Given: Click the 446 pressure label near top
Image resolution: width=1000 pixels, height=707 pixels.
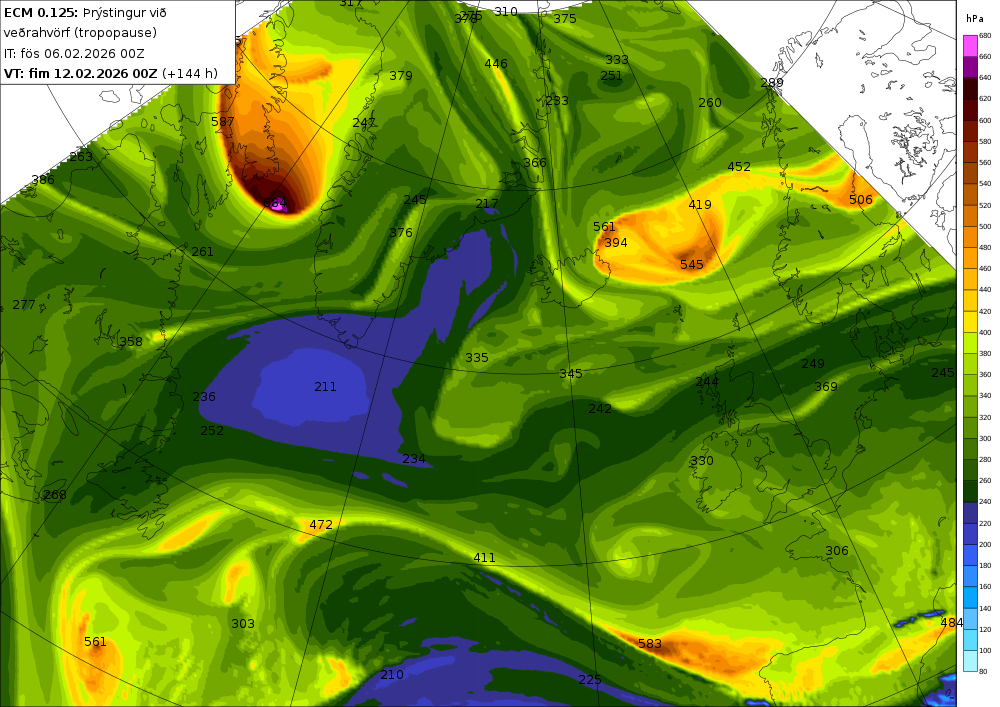Looking at the screenshot, I should click(x=496, y=64).
